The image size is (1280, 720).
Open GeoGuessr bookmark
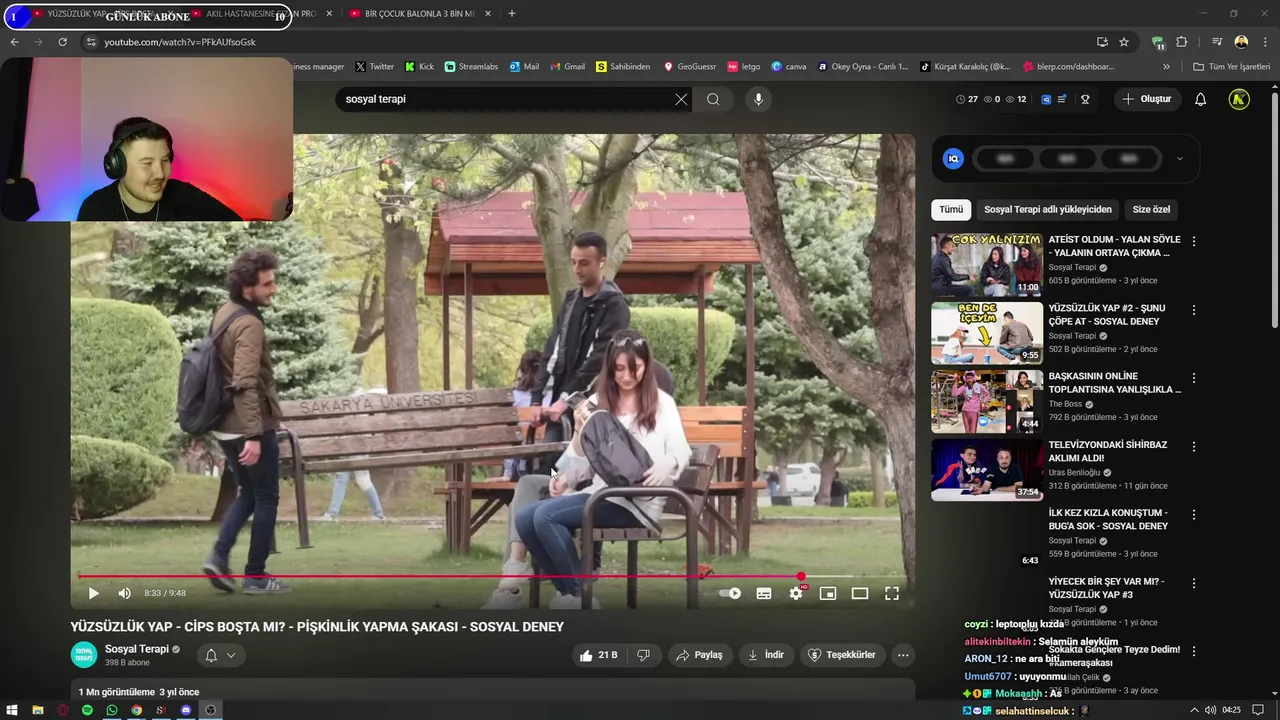(689, 67)
